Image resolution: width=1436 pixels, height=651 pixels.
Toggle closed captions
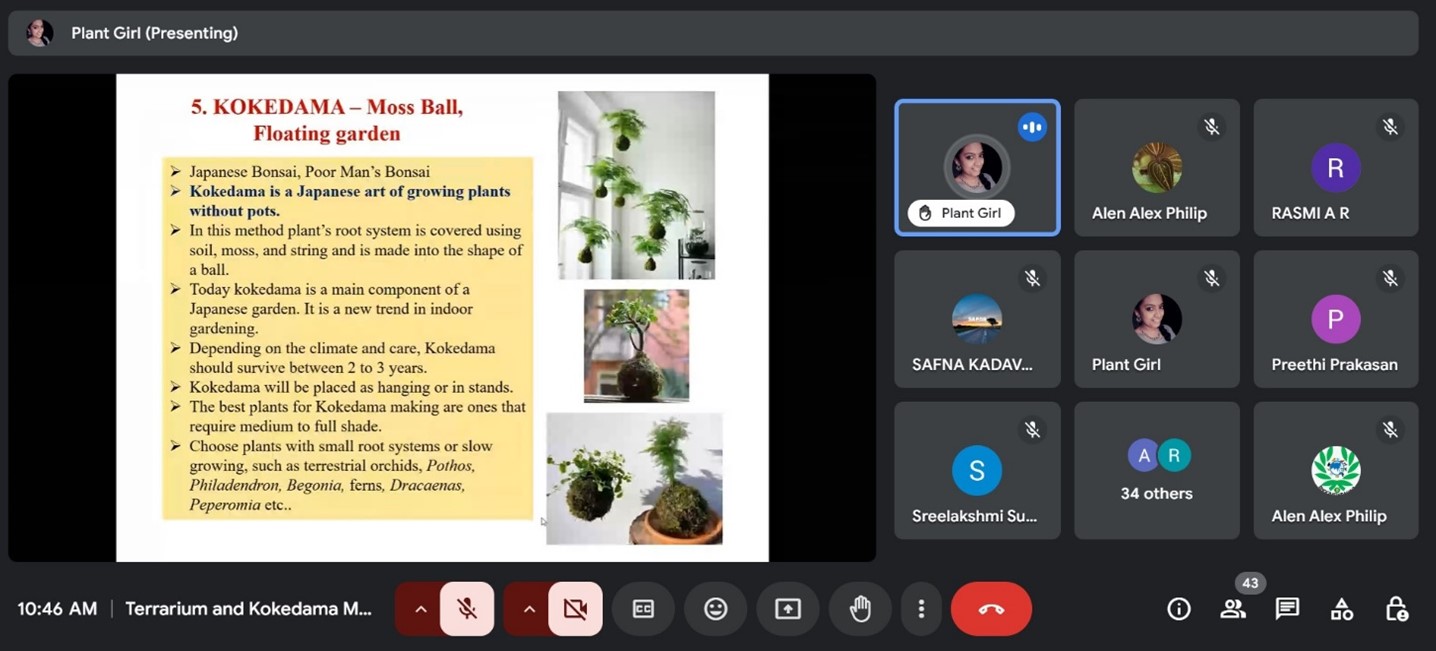(643, 609)
